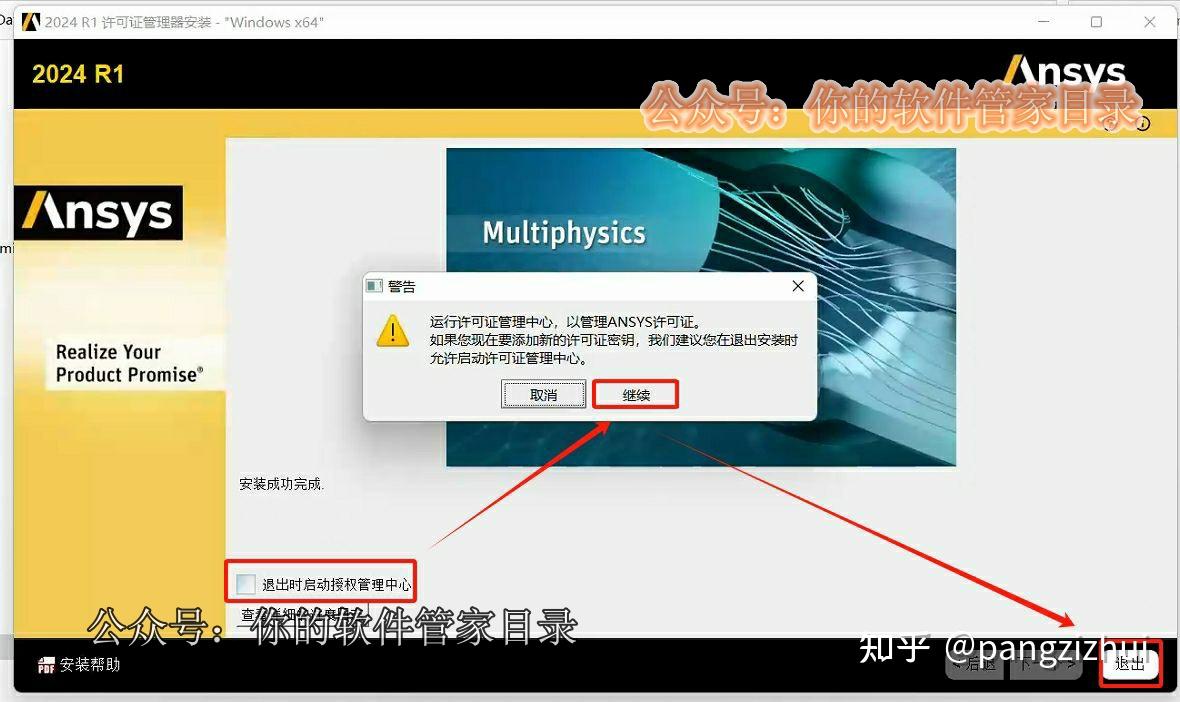1180x702 pixels.
Task: Click the 退出 button at the bottom right
Action: [x=1130, y=665]
